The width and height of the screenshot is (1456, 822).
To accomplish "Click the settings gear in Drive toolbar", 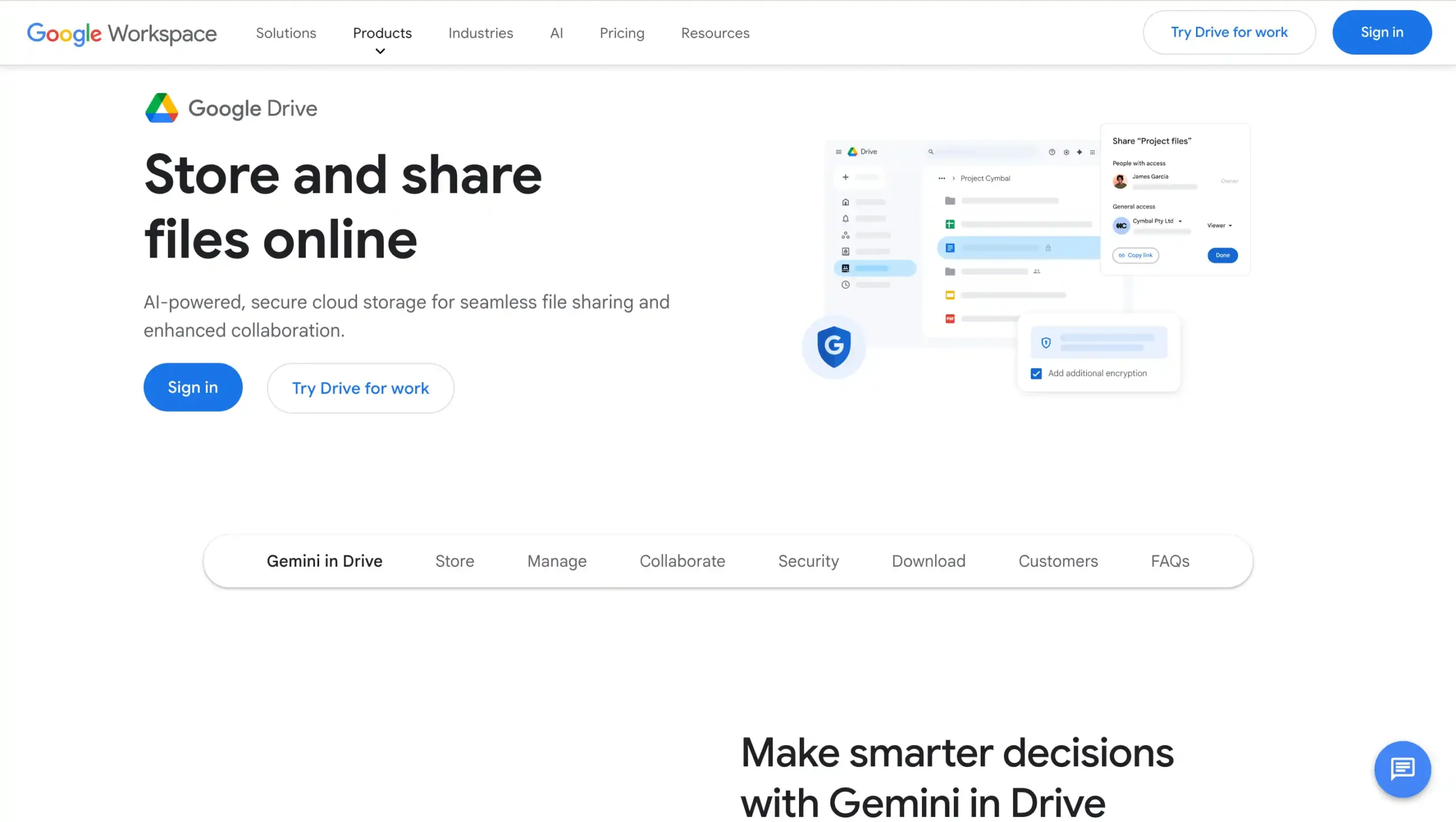I will pyautogui.click(x=1066, y=152).
